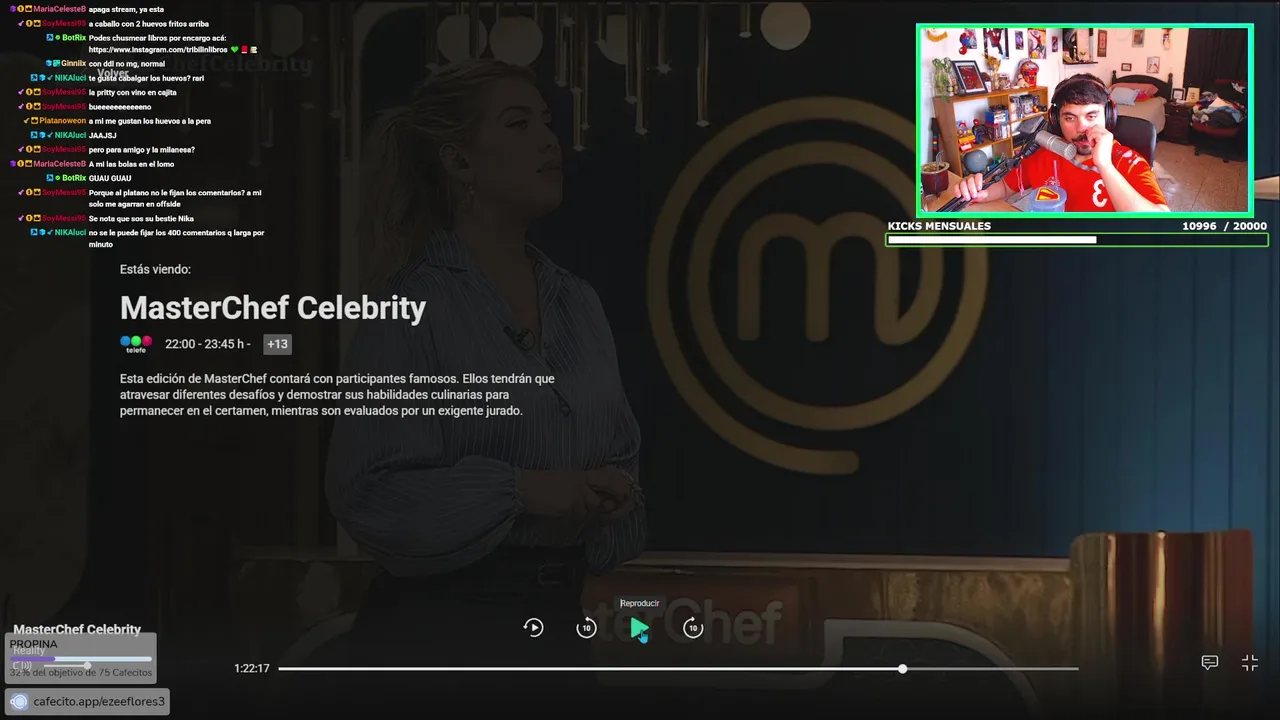
Task: Open the subtitles and audio options icon
Action: pyautogui.click(x=1209, y=662)
